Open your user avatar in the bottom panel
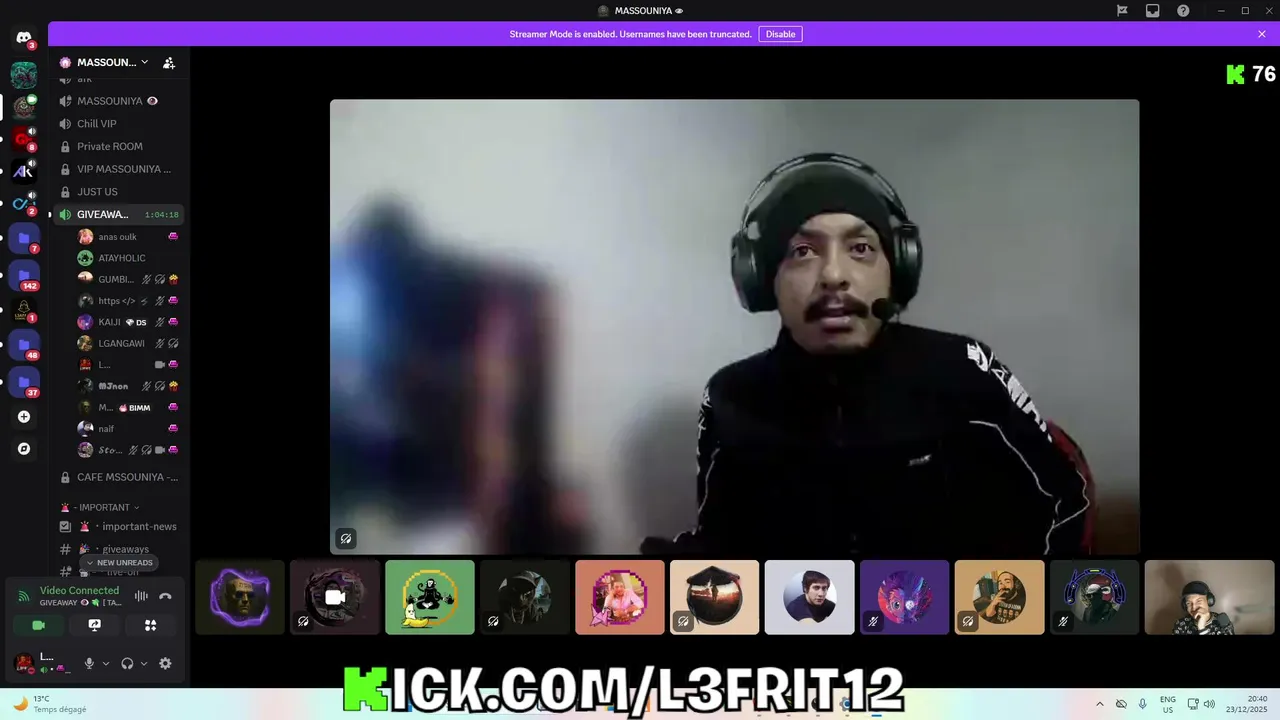This screenshot has height=720, width=1280. (24, 663)
